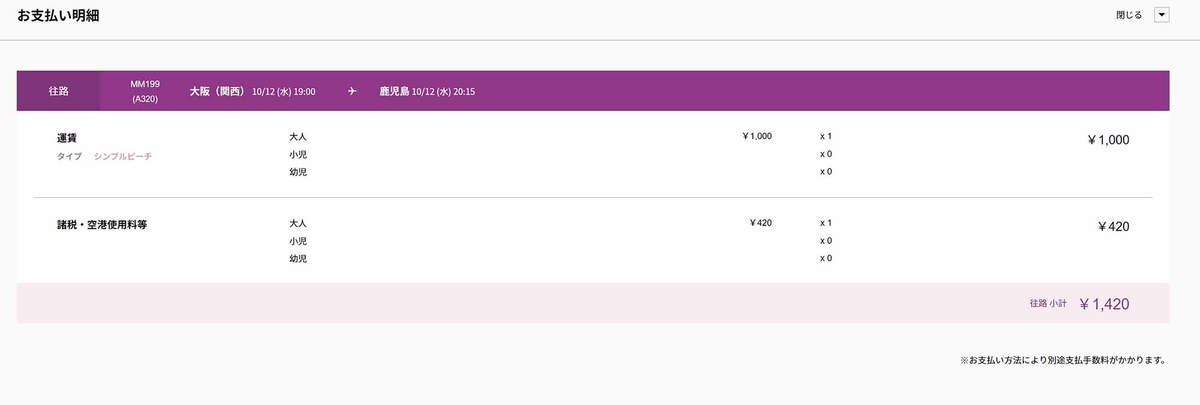Image resolution: width=1200 pixels, height=405 pixels.
Task: Click the 小児 row under 運賃
Action: coord(560,154)
